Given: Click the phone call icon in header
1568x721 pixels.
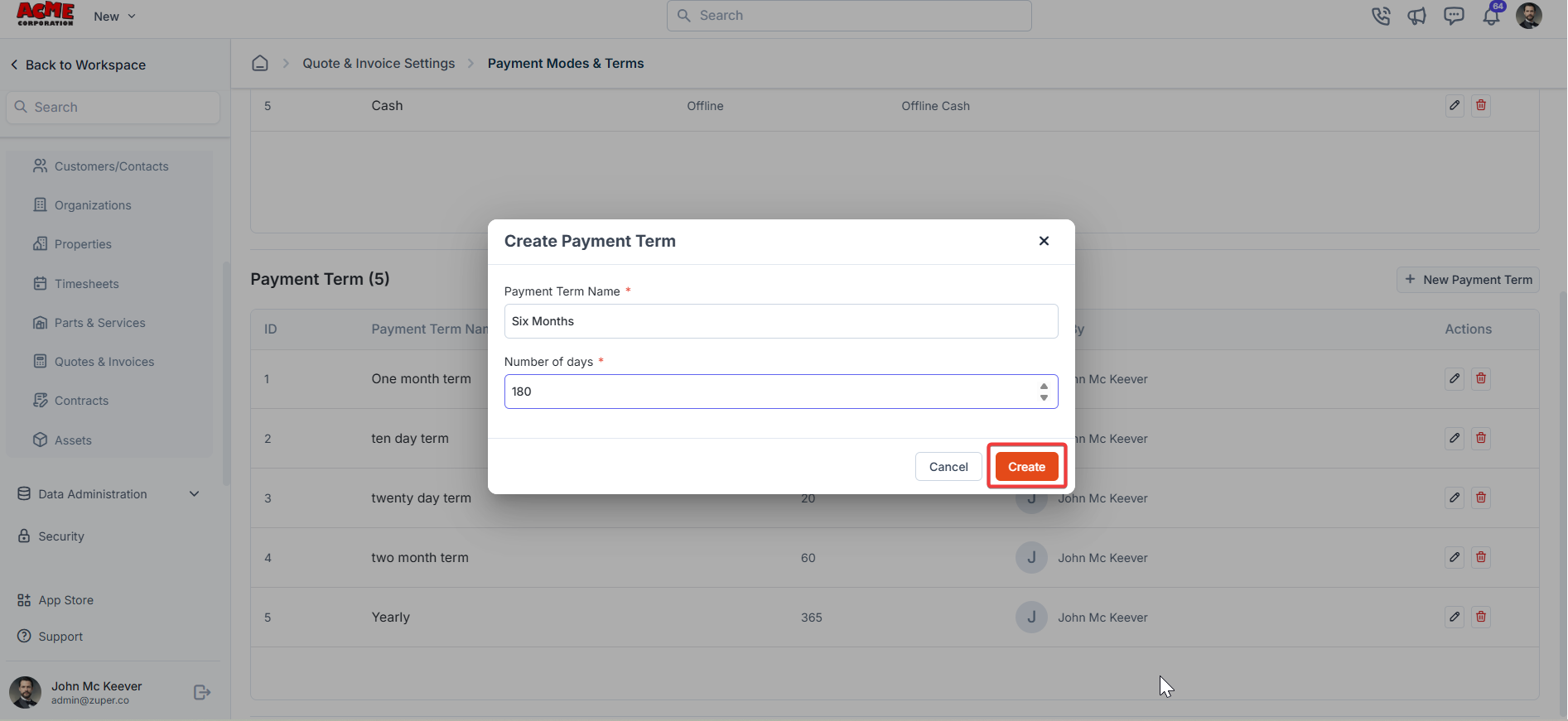Looking at the screenshot, I should pyautogui.click(x=1381, y=16).
